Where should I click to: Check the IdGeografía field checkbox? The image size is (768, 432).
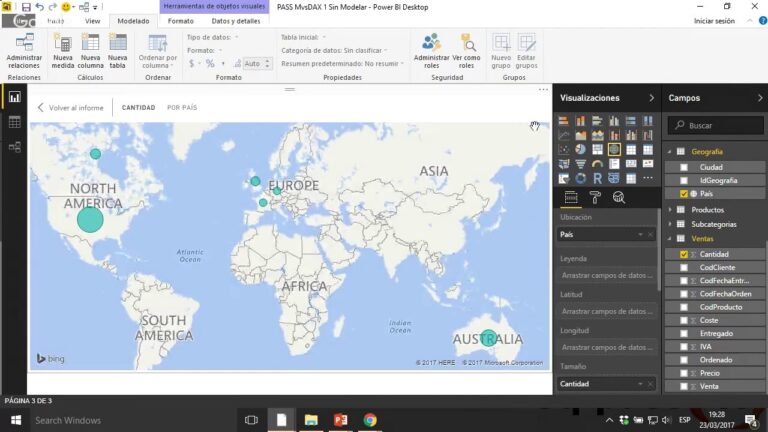(684, 181)
